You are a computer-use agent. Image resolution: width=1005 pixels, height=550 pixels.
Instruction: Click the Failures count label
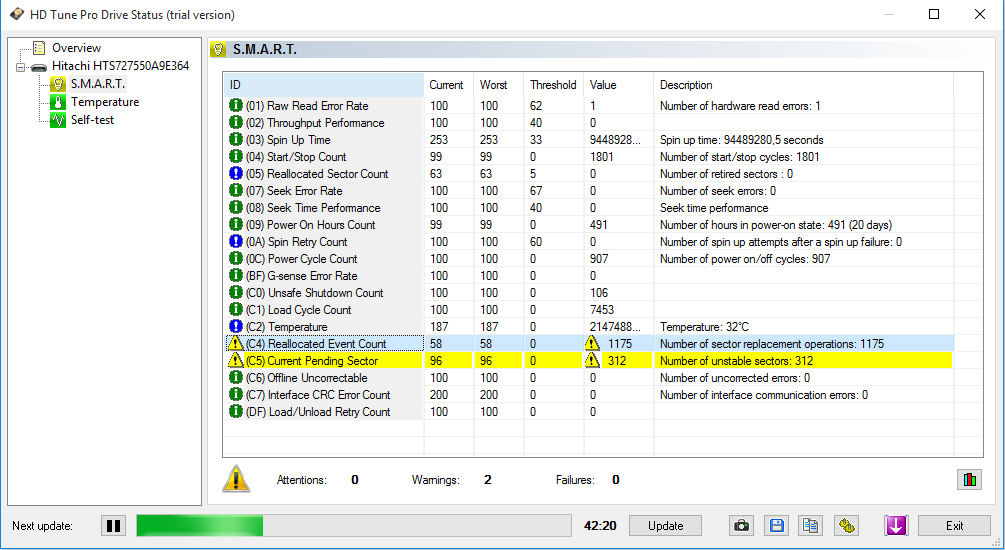click(x=575, y=479)
